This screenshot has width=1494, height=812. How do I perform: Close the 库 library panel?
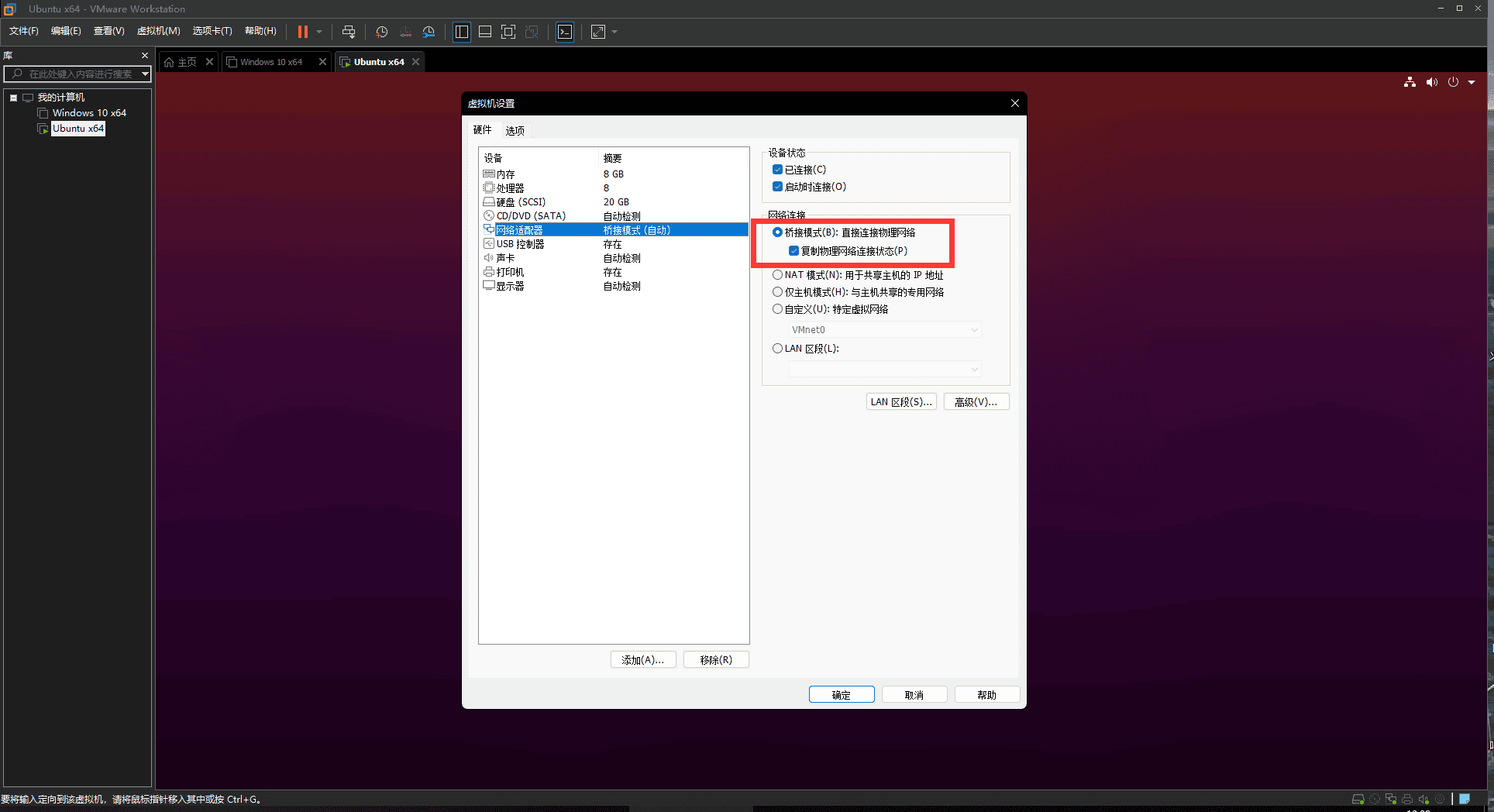(145, 56)
